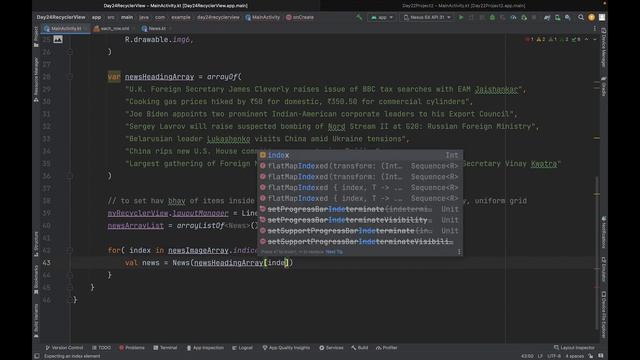Open the Profile app speedometer icon

[513, 18]
